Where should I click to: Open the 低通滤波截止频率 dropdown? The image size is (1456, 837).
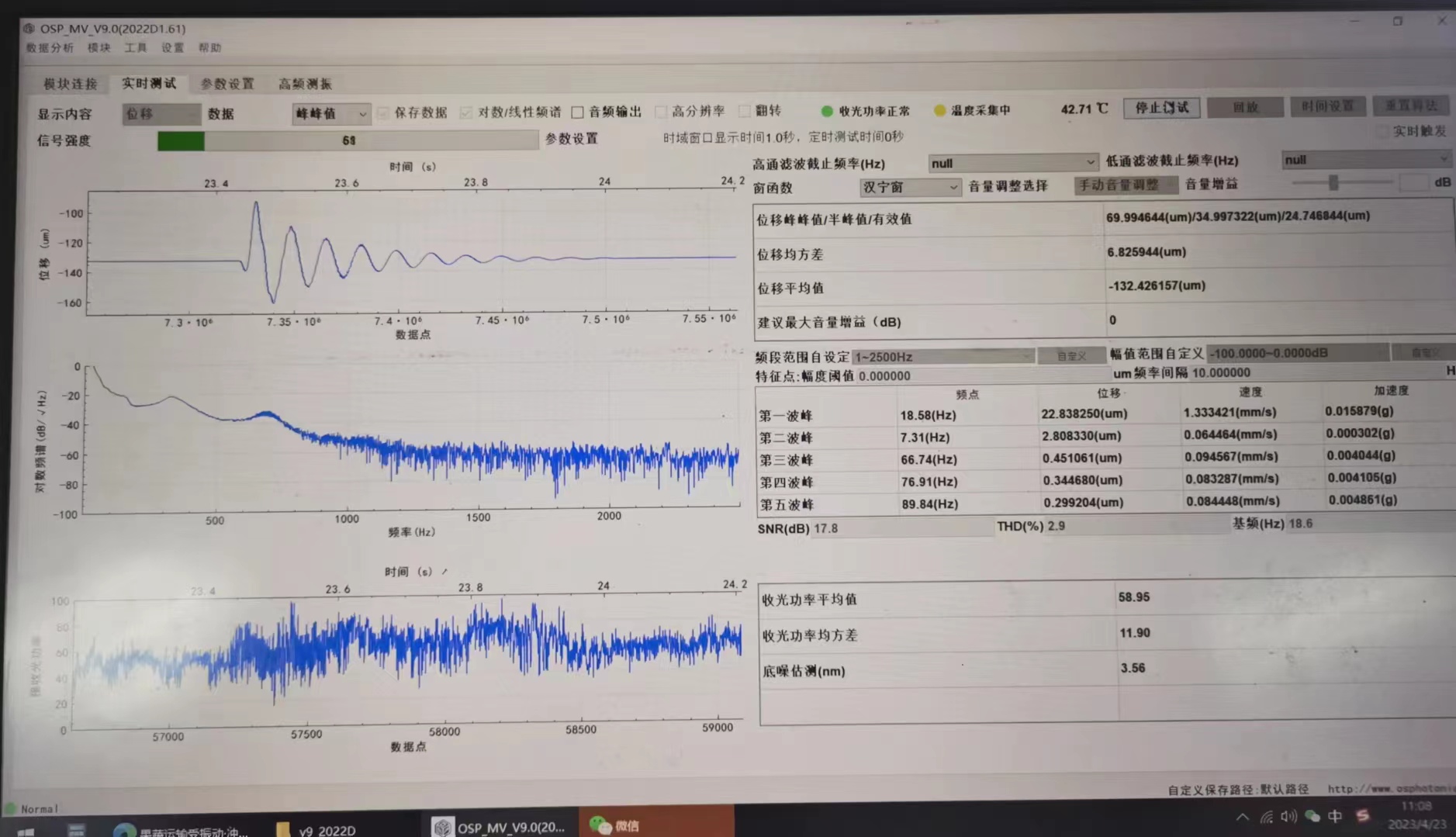(1365, 159)
